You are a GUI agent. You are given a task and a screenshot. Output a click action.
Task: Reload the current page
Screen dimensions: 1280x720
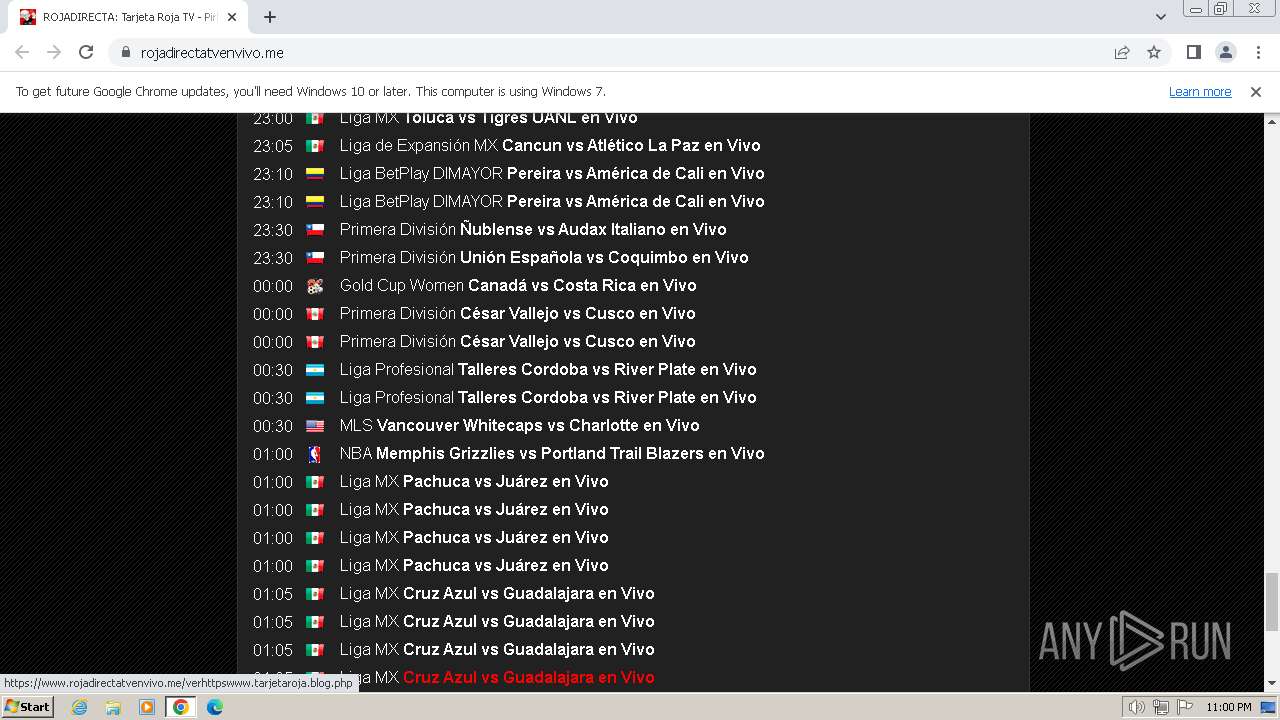[x=86, y=52]
